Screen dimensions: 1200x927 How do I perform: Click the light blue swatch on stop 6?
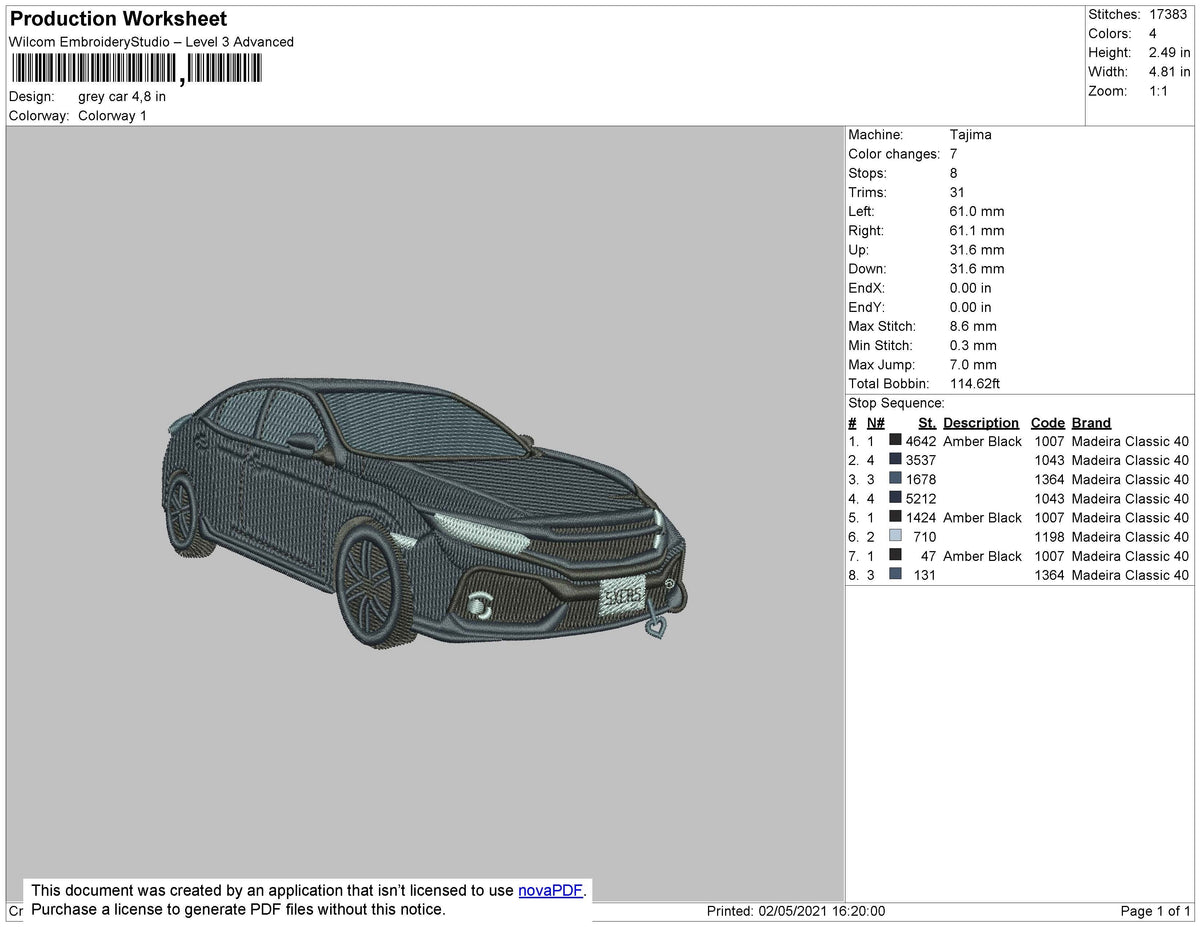[893, 537]
